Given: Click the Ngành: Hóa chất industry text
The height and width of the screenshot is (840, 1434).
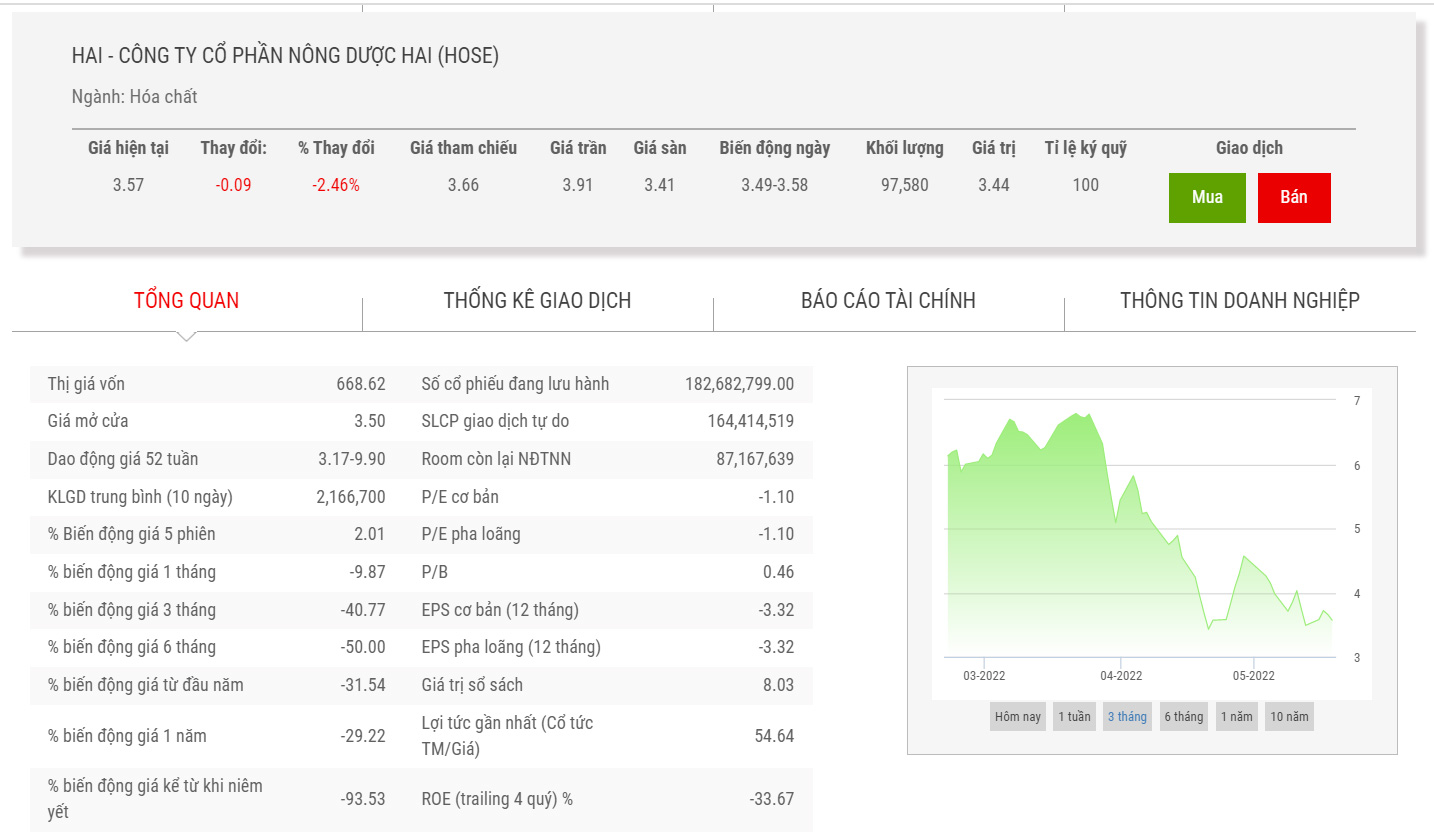Looking at the screenshot, I should coord(134,97).
